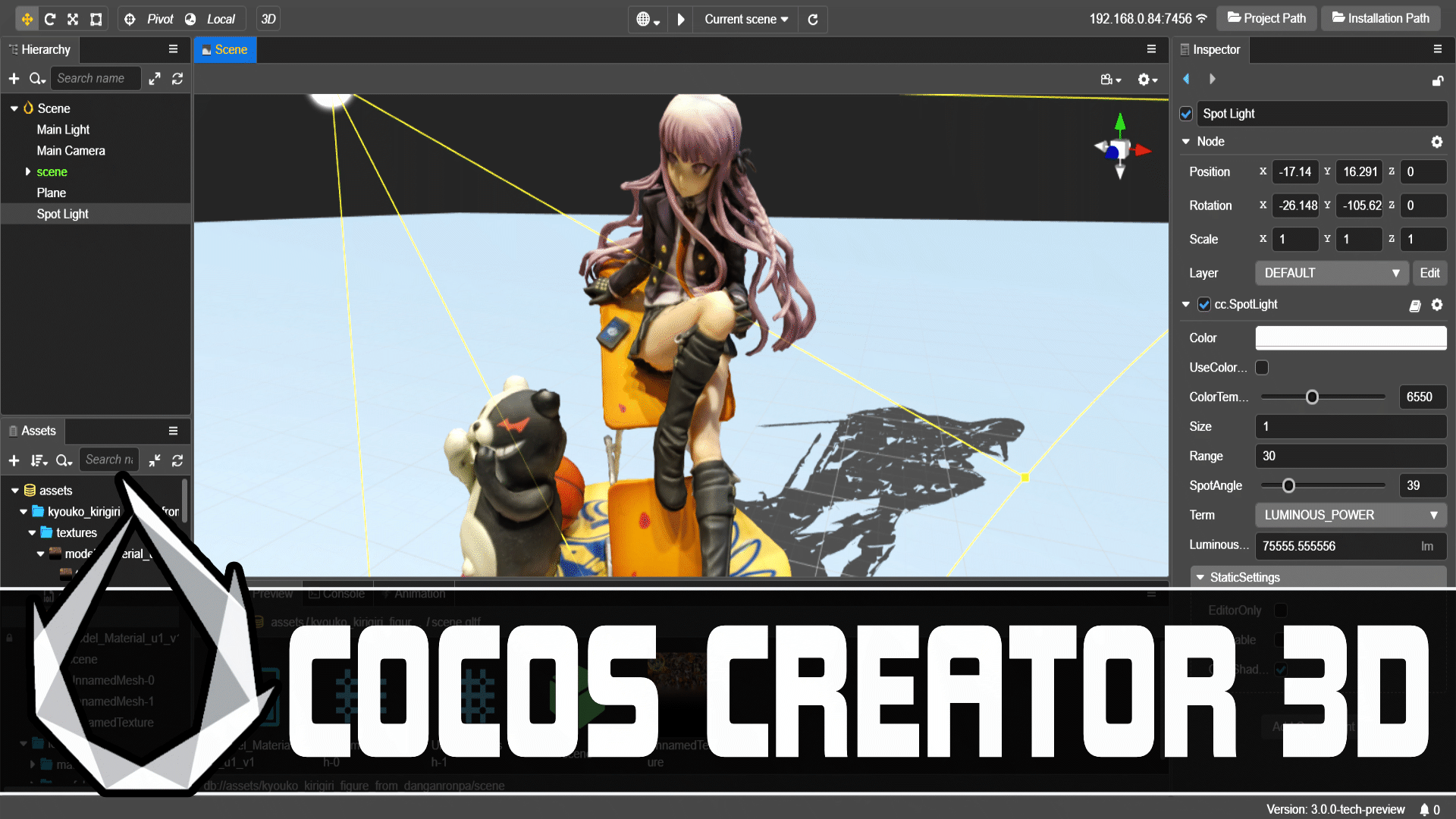Expand the scene node in Hierarchy
Screen dimensions: 1456x819
coord(28,172)
